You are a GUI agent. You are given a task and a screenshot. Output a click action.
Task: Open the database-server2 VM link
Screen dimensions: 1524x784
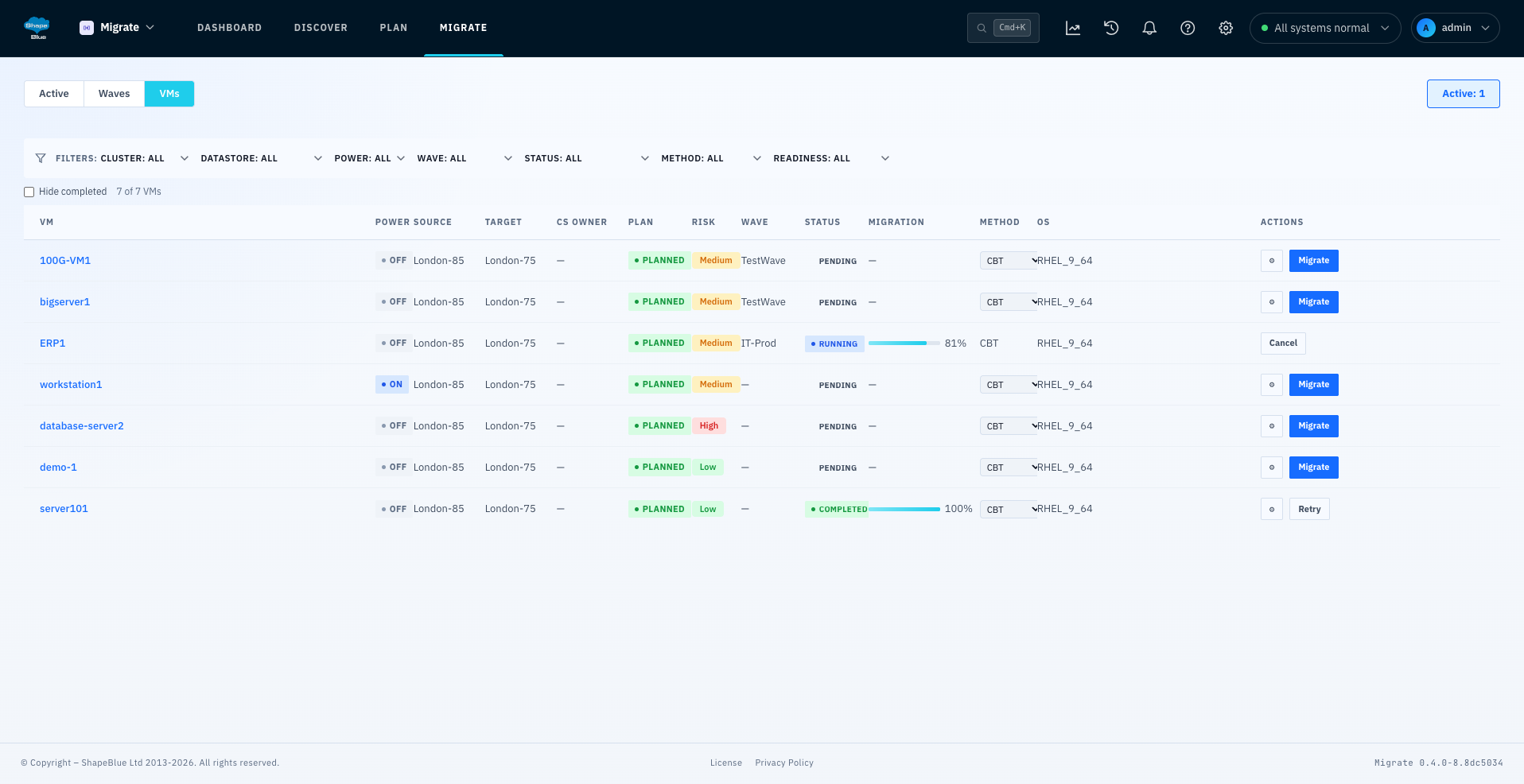[82, 426]
